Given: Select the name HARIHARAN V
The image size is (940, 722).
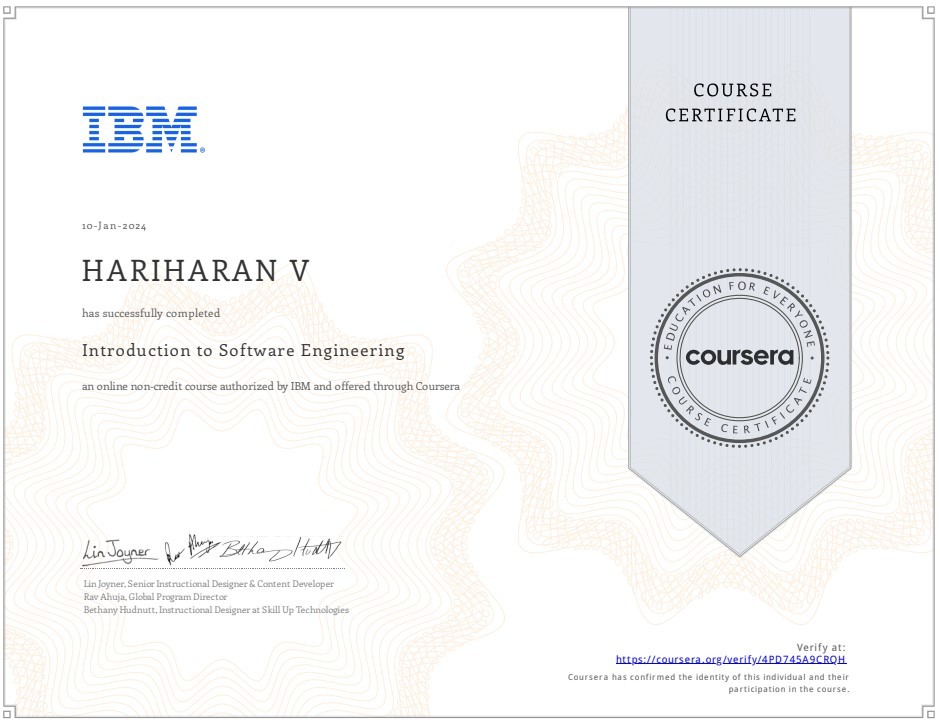Looking at the screenshot, I should [x=195, y=270].
